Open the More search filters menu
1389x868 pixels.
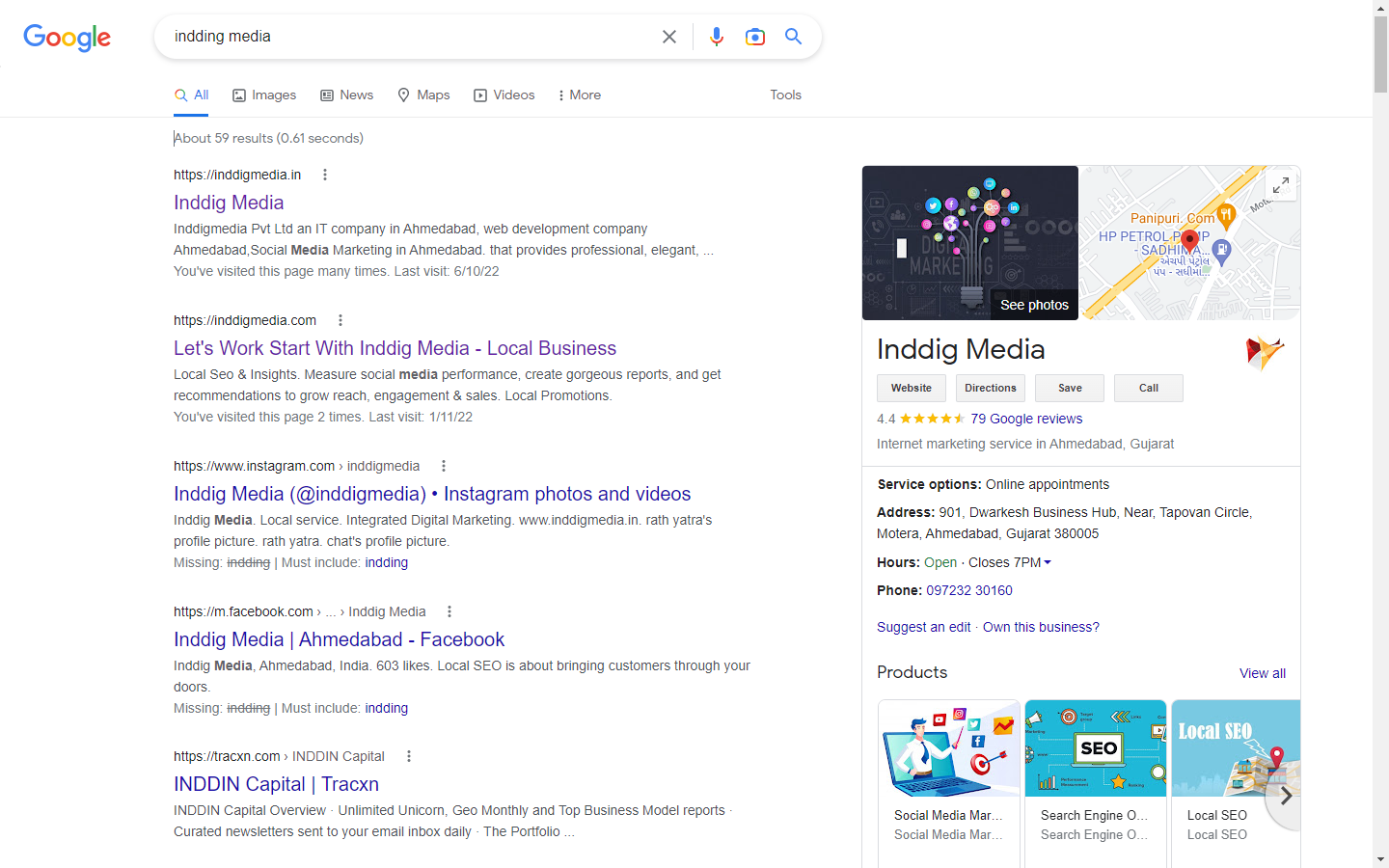[x=579, y=95]
